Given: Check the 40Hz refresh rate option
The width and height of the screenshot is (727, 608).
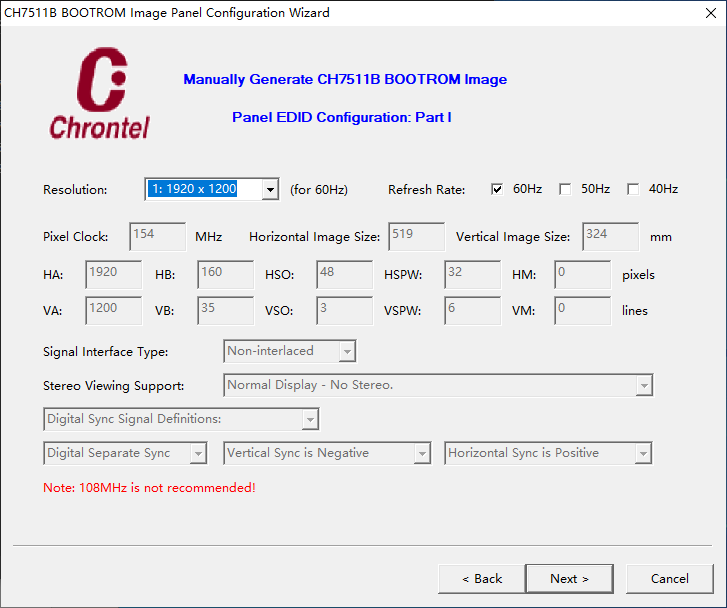Looking at the screenshot, I should pos(633,189).
